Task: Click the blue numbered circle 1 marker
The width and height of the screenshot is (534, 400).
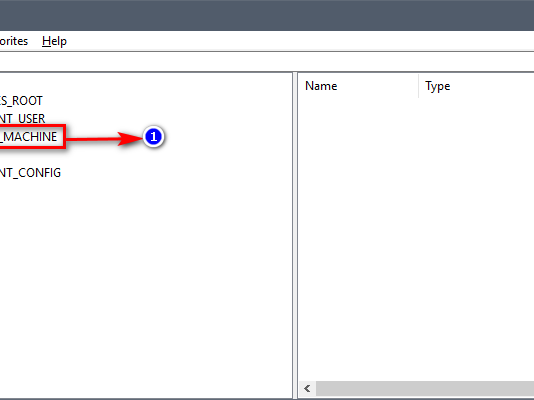Action: tap(153, 137)
